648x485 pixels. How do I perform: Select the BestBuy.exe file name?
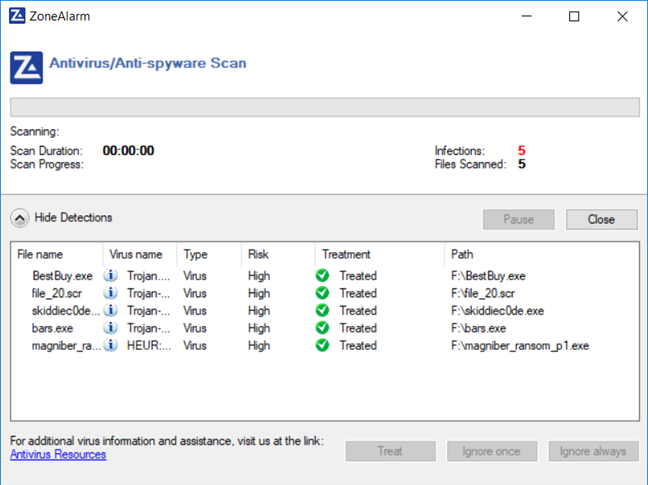pyautogui.click(x=62, y=276)
